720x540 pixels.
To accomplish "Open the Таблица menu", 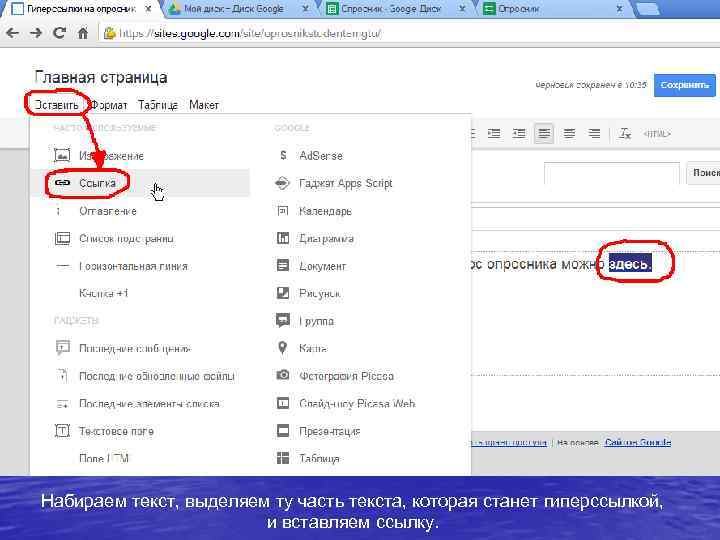I will pyautogui.click(x=158, y=105).
